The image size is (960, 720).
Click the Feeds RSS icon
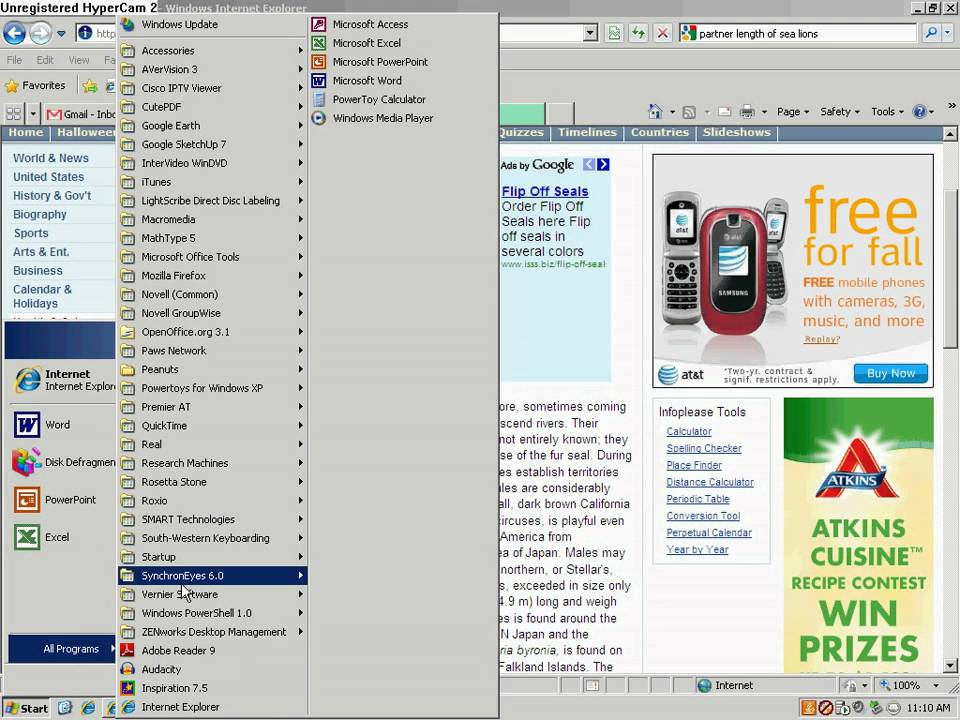(x=689, y=112)
